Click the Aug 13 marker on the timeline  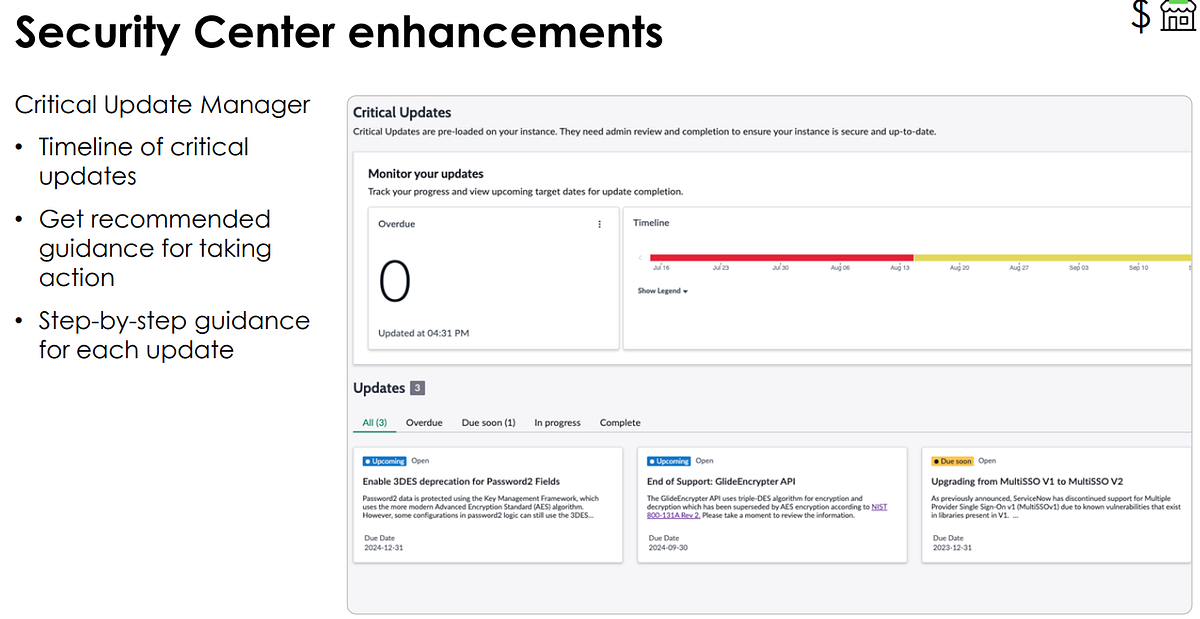898,267
